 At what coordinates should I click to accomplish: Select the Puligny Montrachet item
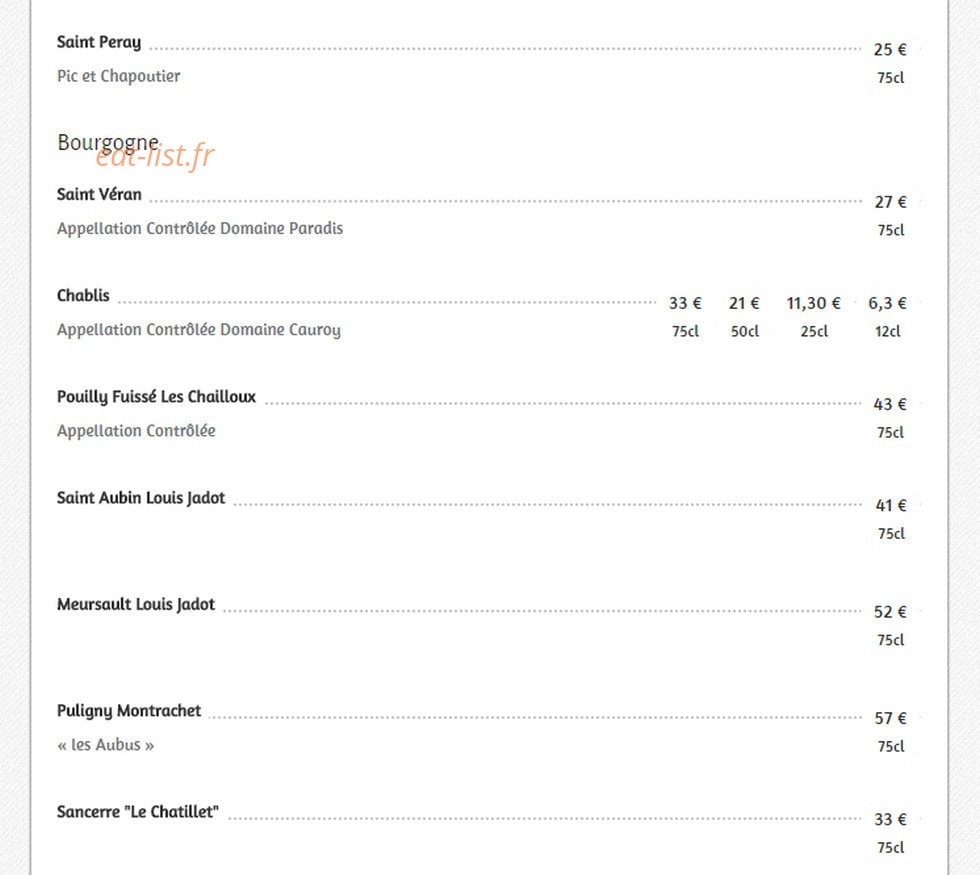129,711
